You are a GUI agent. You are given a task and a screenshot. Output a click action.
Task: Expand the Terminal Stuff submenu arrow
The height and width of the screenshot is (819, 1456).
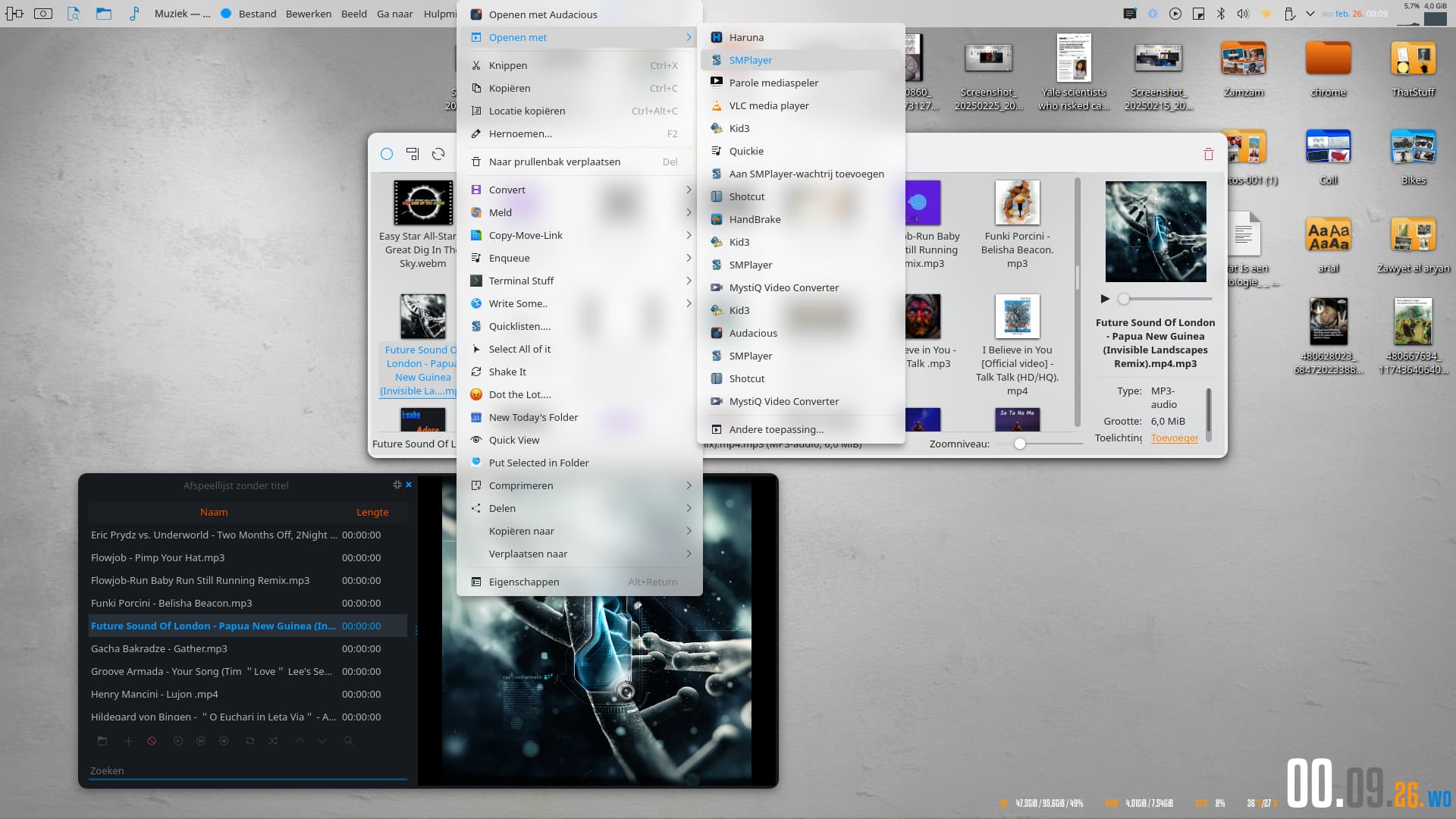tap(689, 281)
